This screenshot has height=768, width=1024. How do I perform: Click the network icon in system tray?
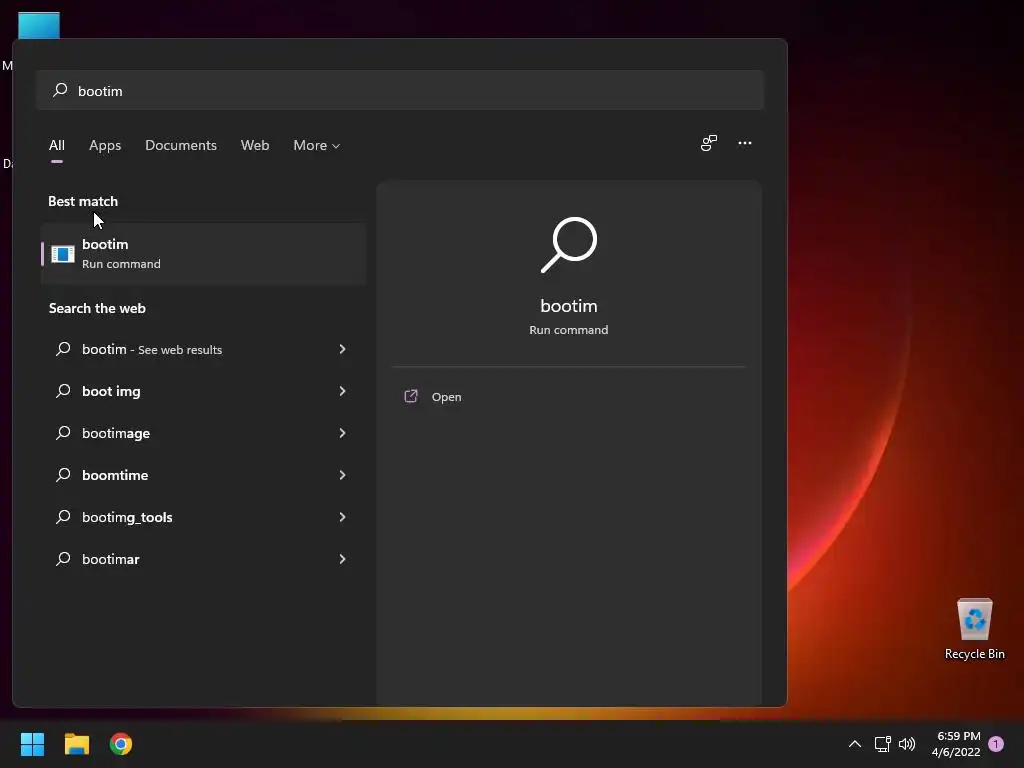[882, 744]
